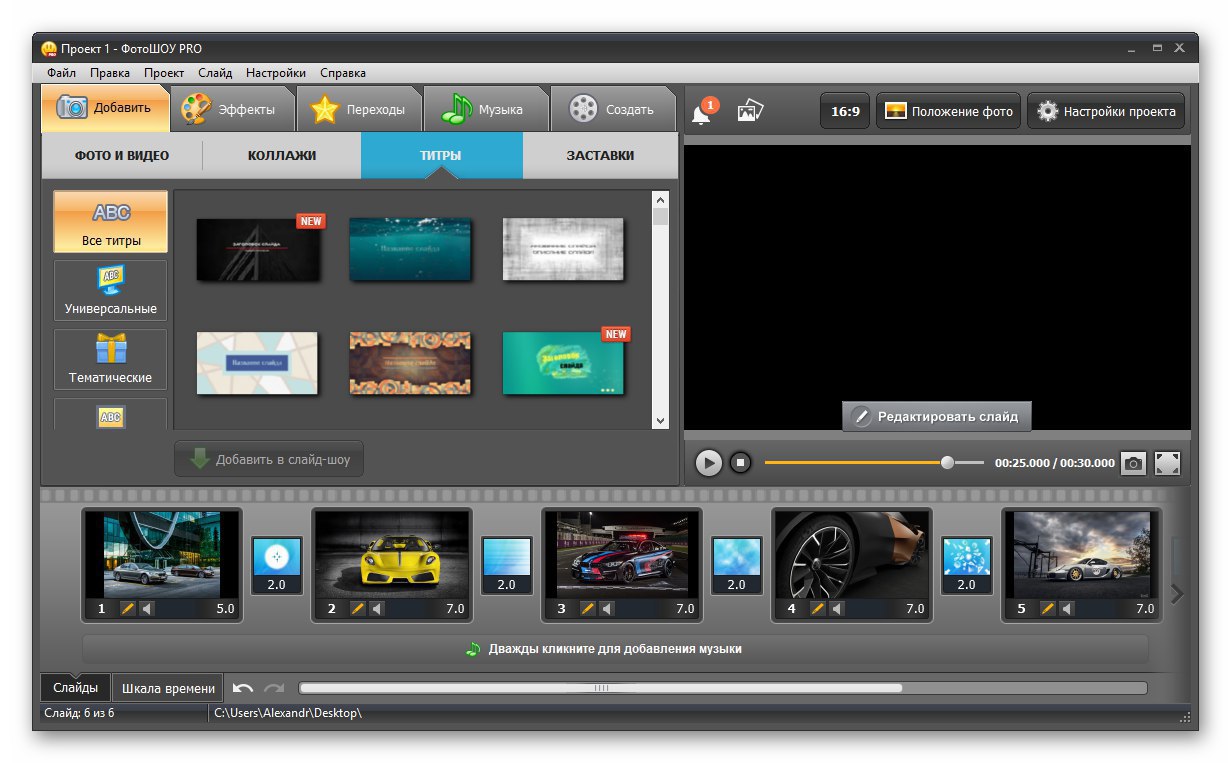The image size is (1231, 763).
Task: Switch preview to fullscreen mode
Action: coord(1167,463)
